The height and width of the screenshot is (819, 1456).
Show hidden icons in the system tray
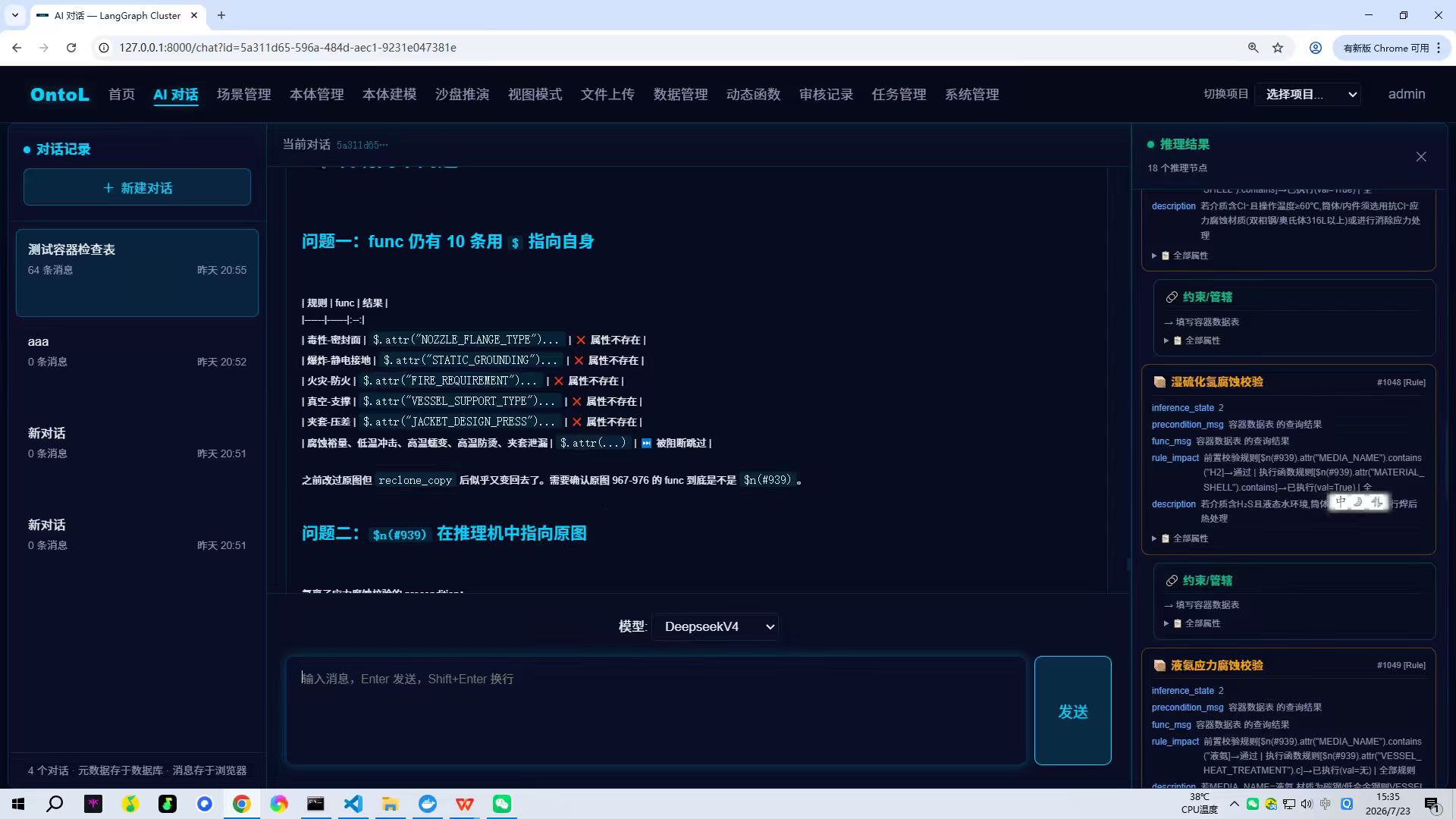pos(1234,804)
